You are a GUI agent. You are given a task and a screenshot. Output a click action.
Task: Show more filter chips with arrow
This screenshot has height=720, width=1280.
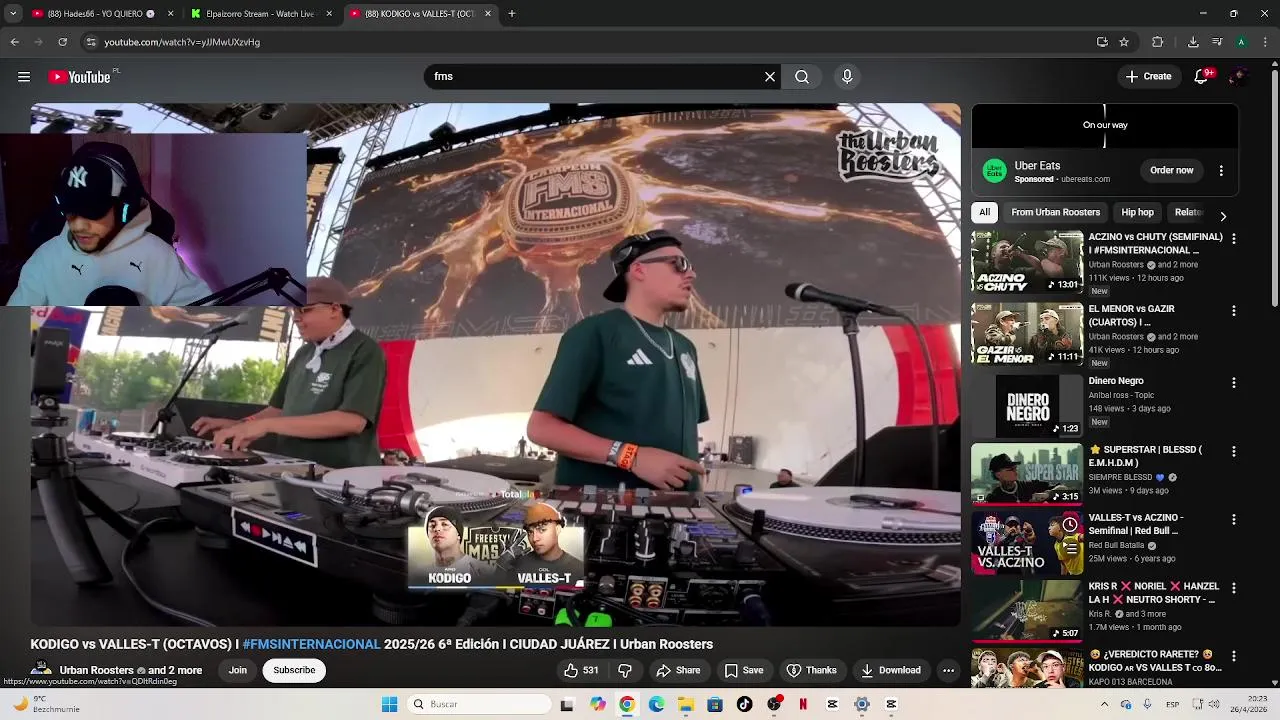coord(1222,216)
